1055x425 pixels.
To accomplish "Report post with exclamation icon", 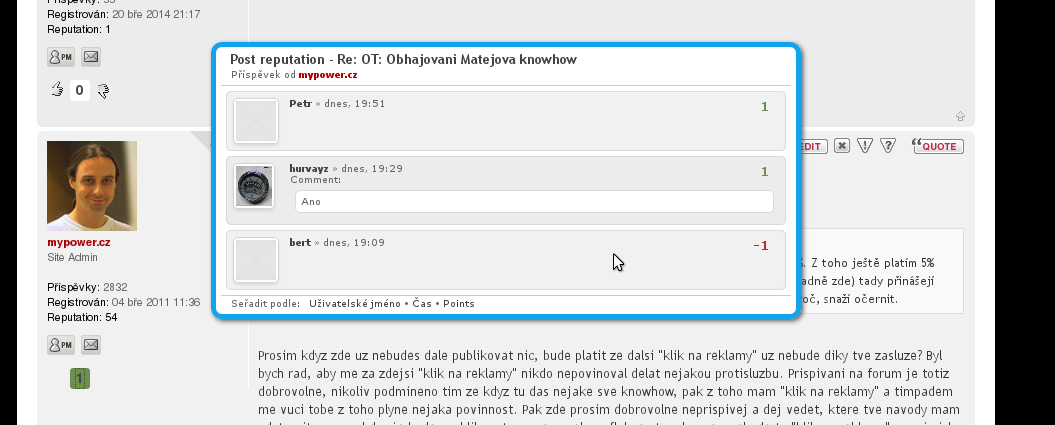I will coord(865,145).
